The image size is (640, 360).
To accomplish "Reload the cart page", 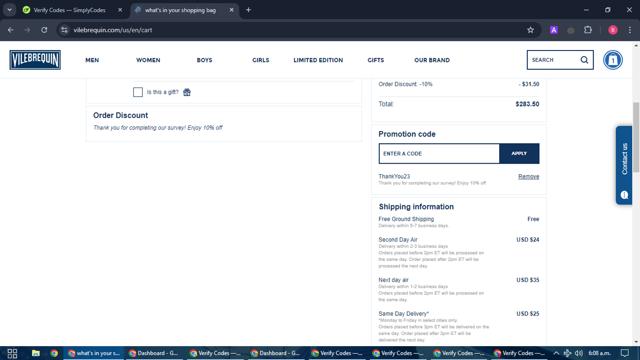I will coord(44,30).
